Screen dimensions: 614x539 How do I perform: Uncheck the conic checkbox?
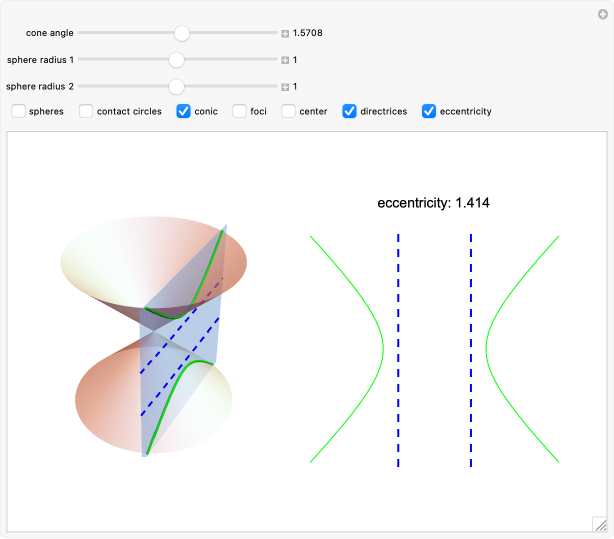click(184, 111)
